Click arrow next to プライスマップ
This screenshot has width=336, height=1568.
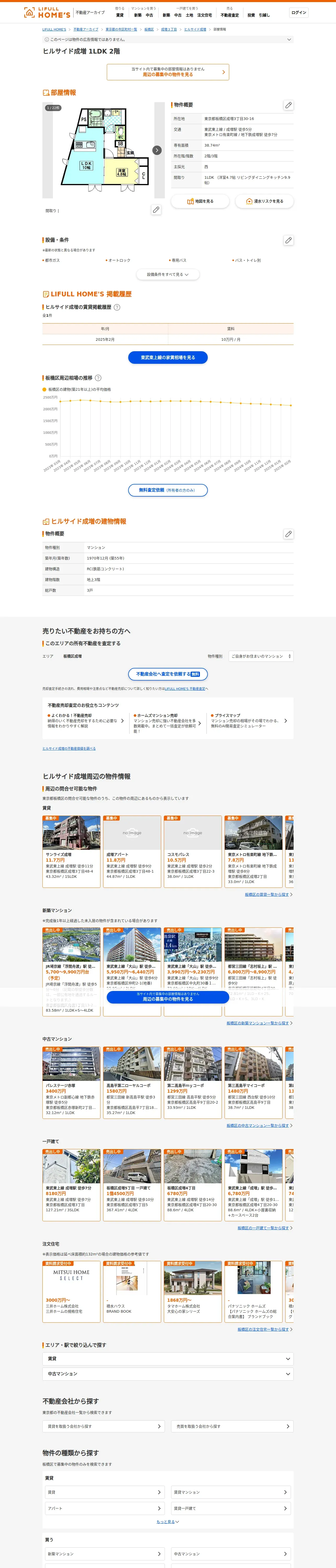285,721
